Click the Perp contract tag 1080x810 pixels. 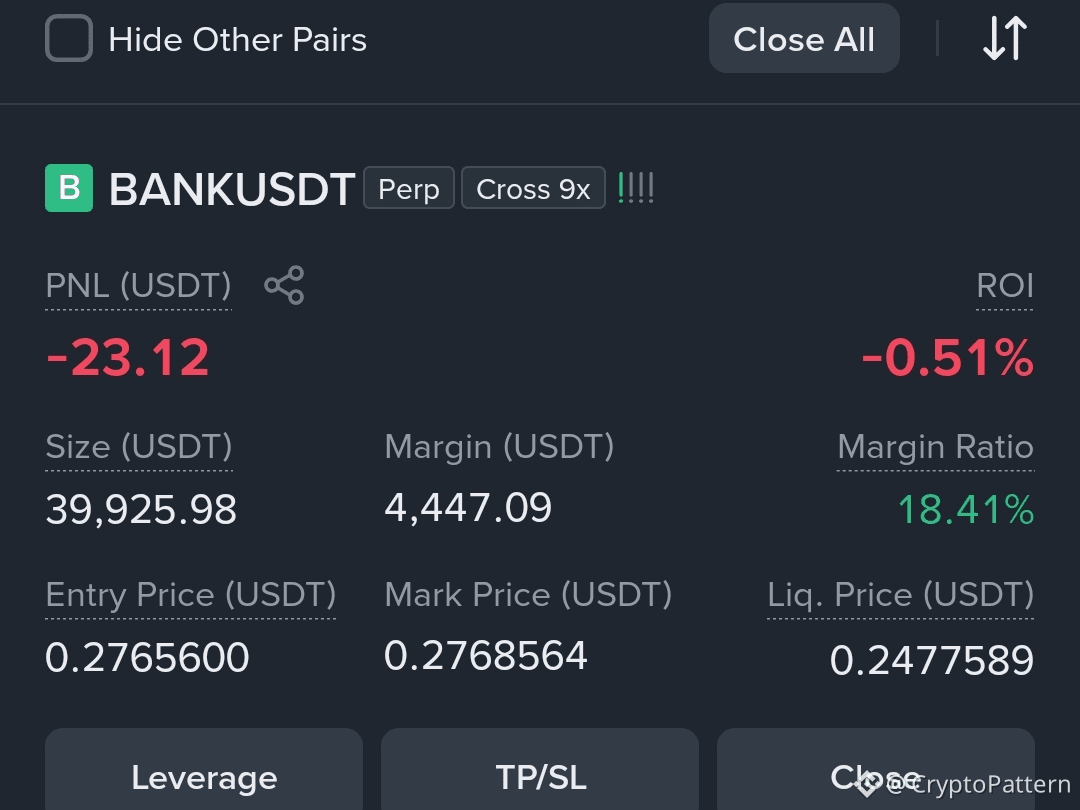click(x=408, y=188)
